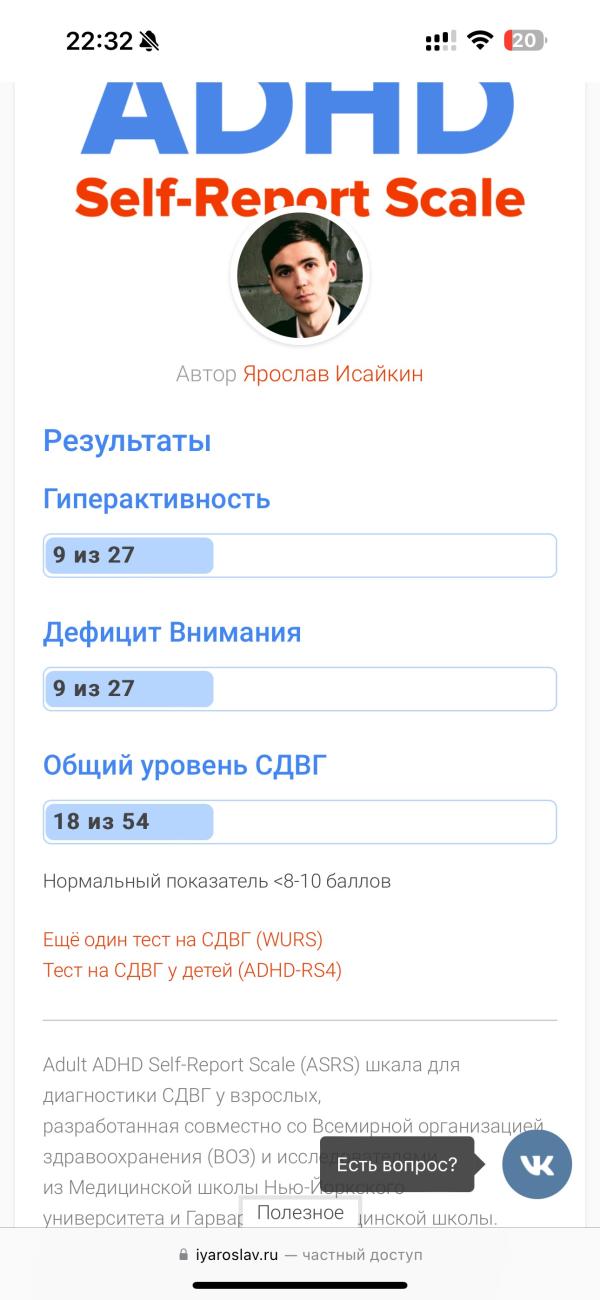Tap the Результаты heading
This screenshot has width=600, height=1300.
click(x=127, y=441)
